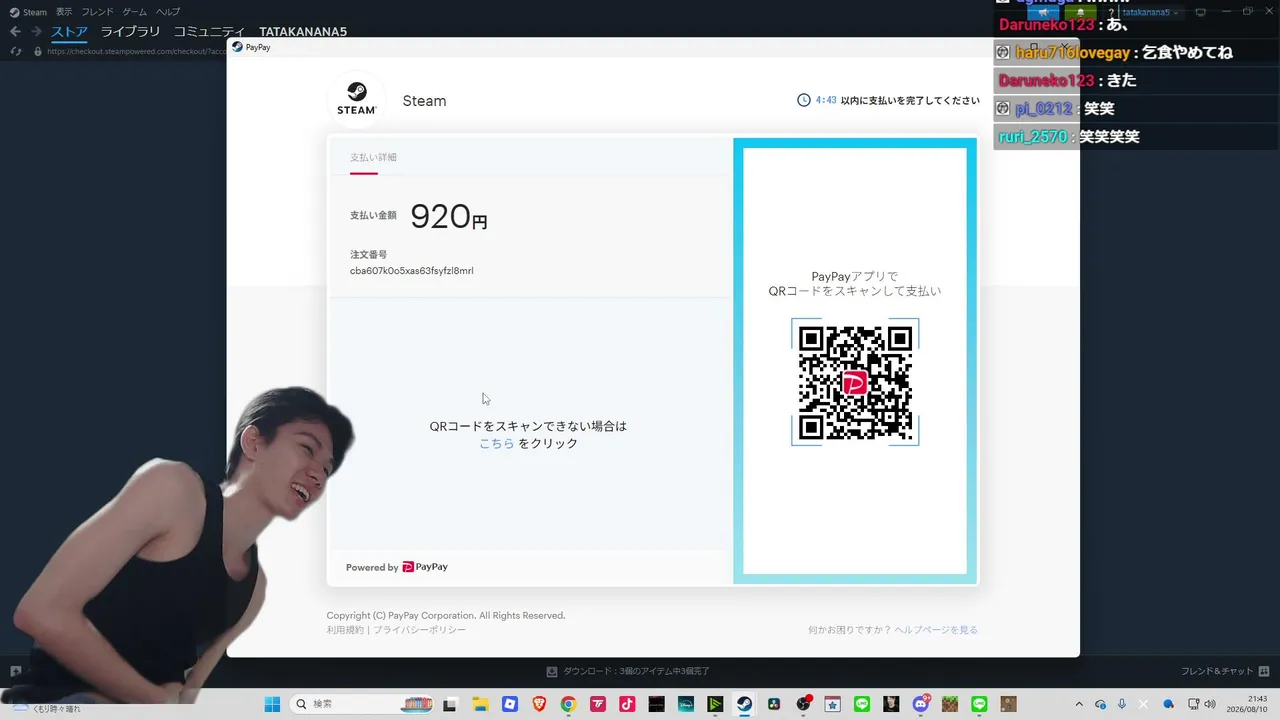Screen dimensions: 1280x720
Task: Open Steam Big Picture mode icon
Action: tap(1201, 12)
